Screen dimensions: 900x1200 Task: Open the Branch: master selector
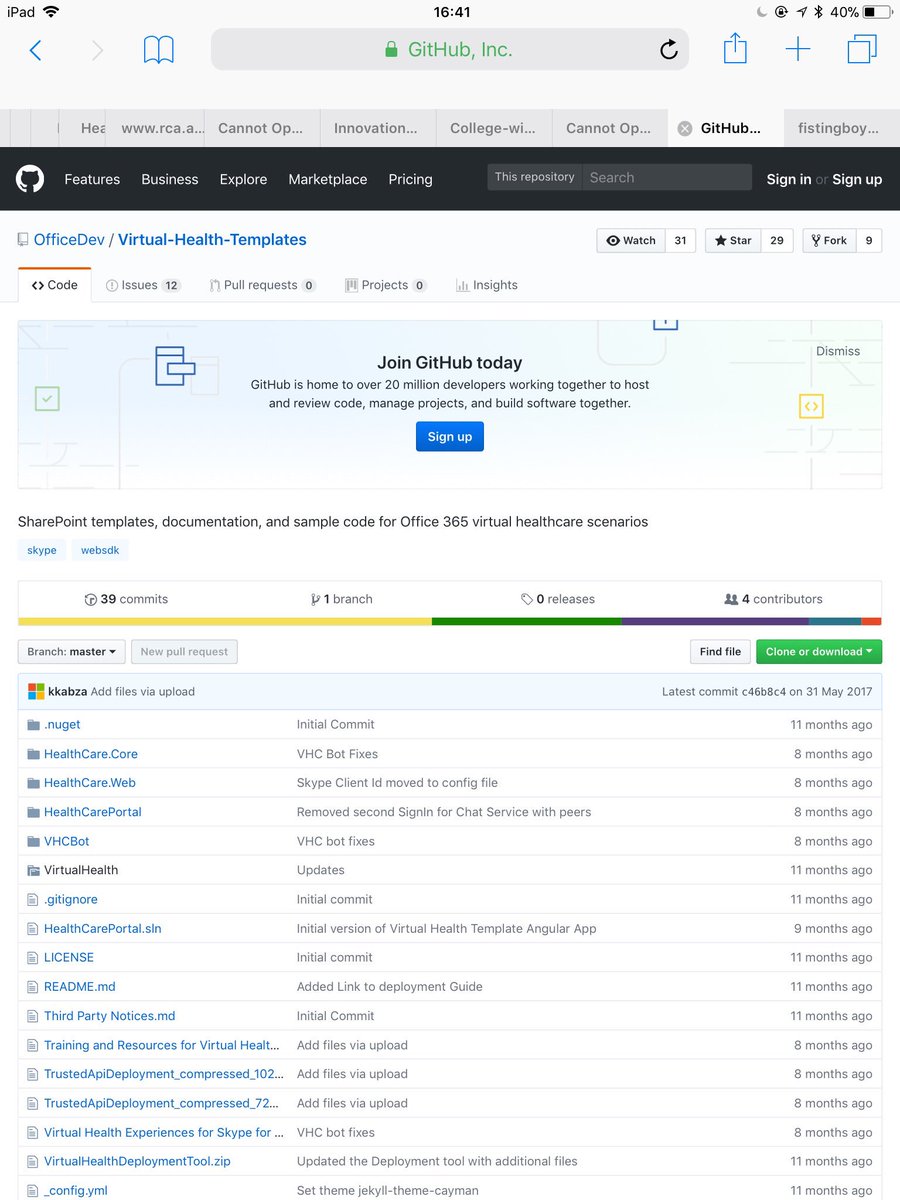70,651
